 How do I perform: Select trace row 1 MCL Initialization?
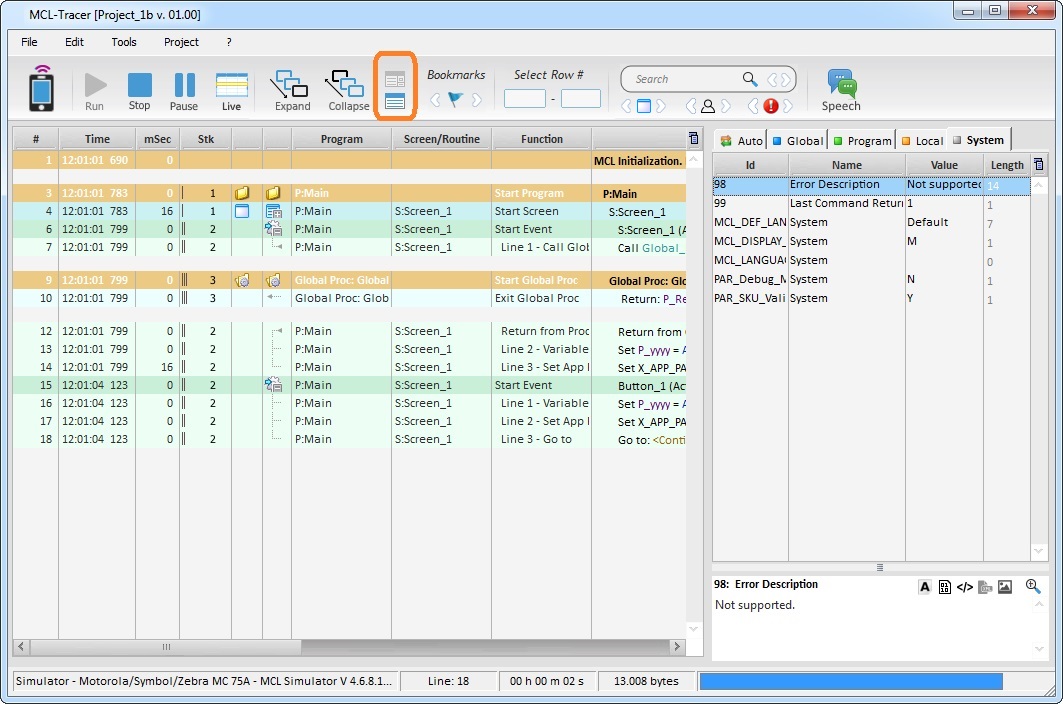pyautogui.click(x=349, y=161)
